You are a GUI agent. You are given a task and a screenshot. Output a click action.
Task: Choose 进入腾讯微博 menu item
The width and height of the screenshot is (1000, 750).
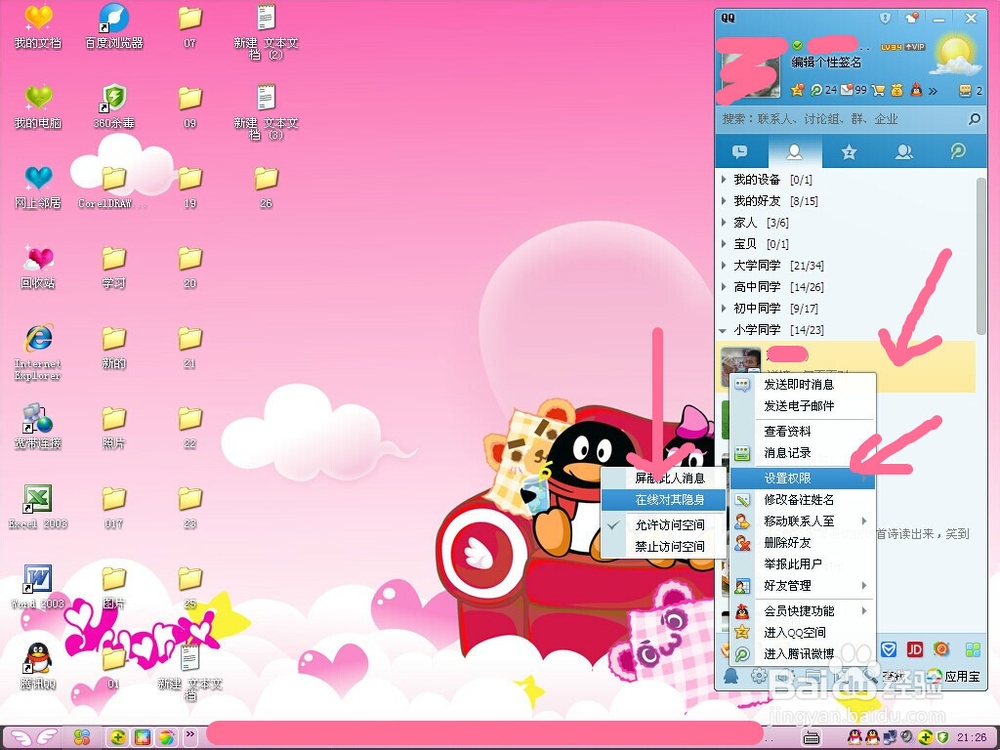point(802,654)
